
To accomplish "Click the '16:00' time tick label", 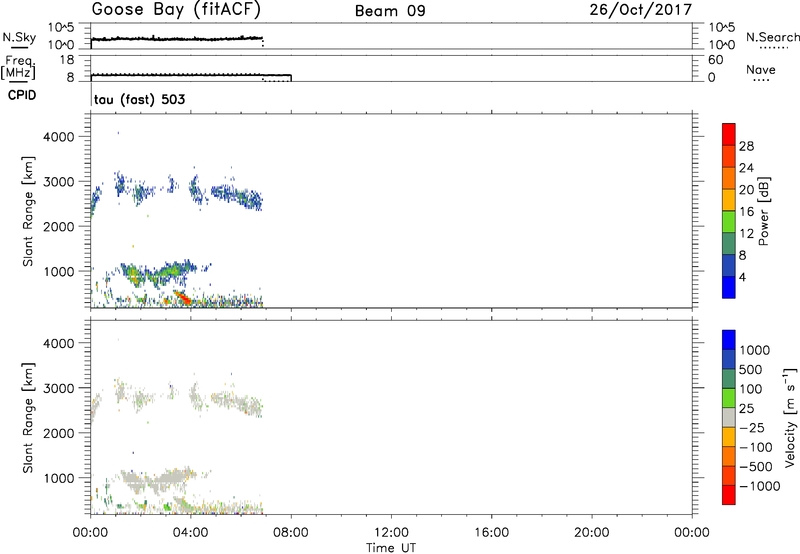I will [x=491, y=533].
